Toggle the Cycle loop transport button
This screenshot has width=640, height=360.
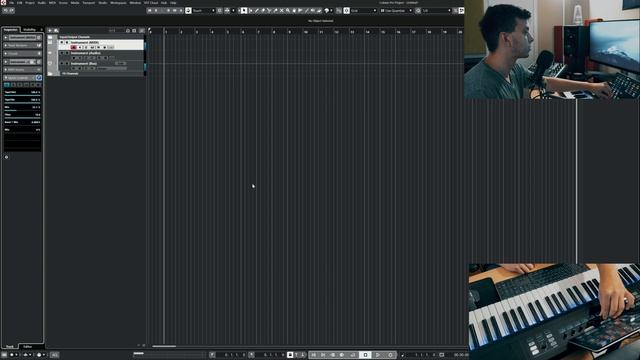coord(353,355)
